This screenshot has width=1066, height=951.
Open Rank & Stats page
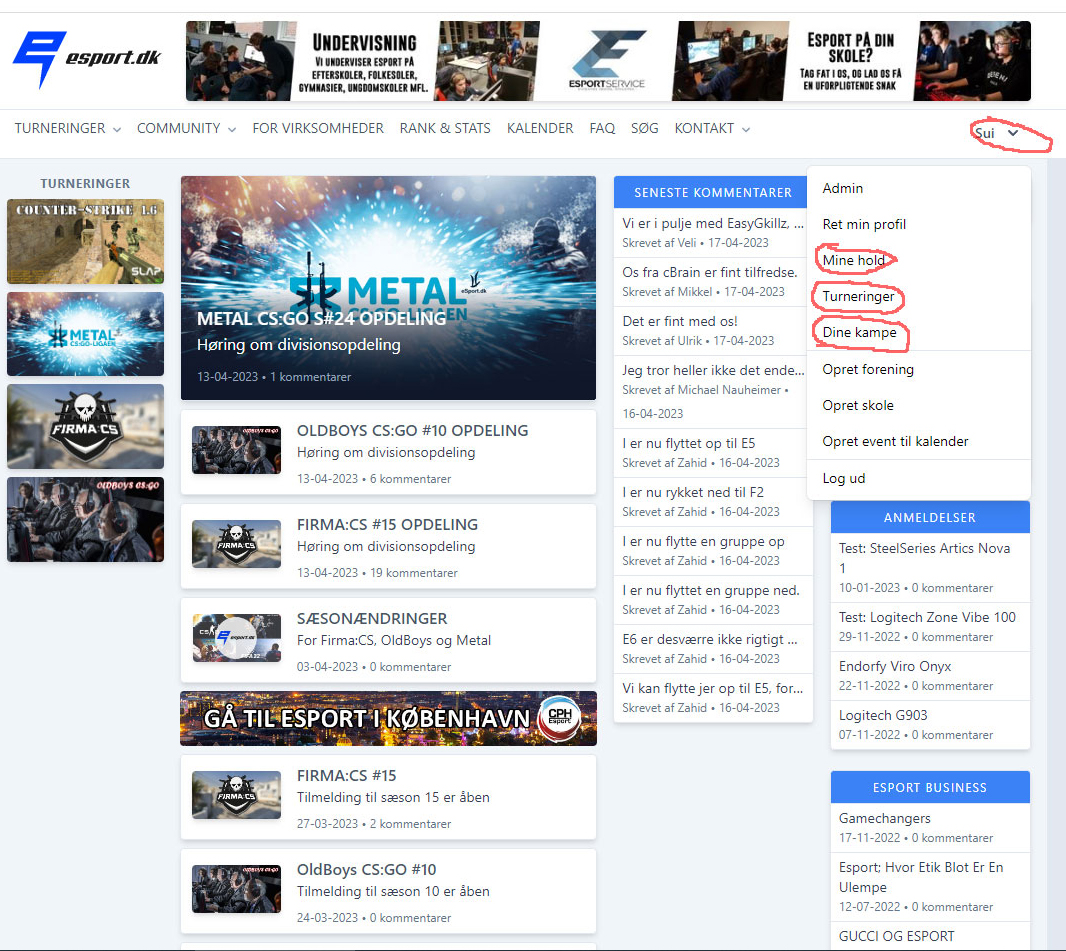(445, 129)
